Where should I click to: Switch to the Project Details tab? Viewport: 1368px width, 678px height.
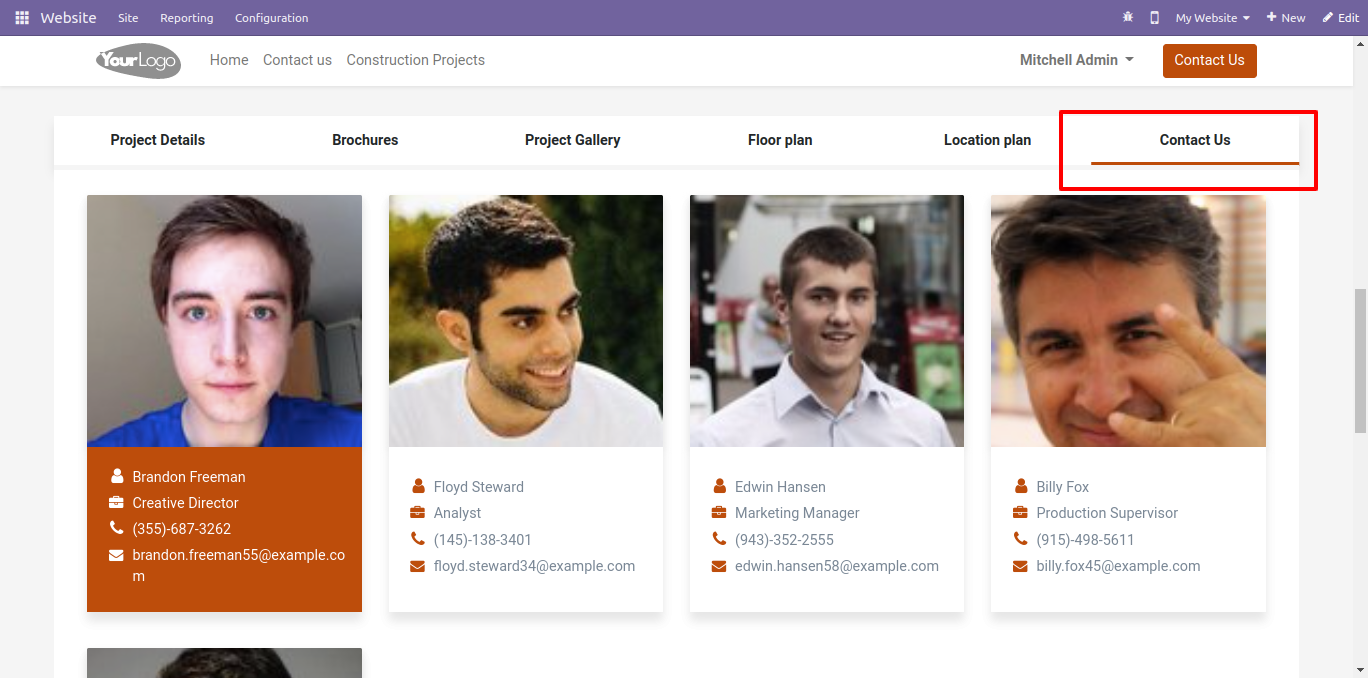158,140
